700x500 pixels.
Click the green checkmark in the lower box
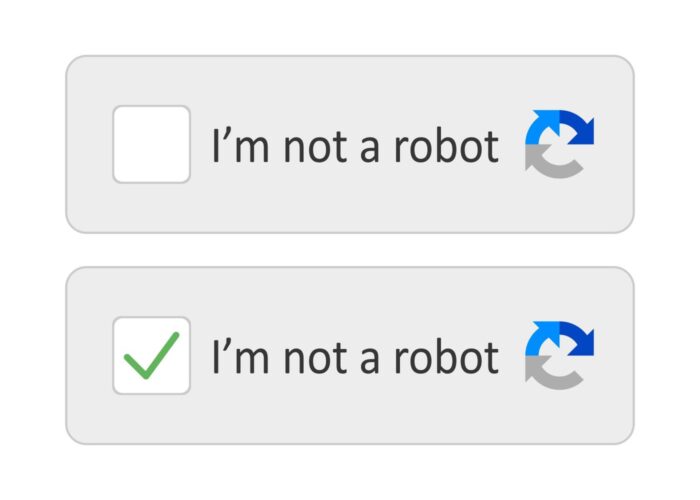click(151, 356)
